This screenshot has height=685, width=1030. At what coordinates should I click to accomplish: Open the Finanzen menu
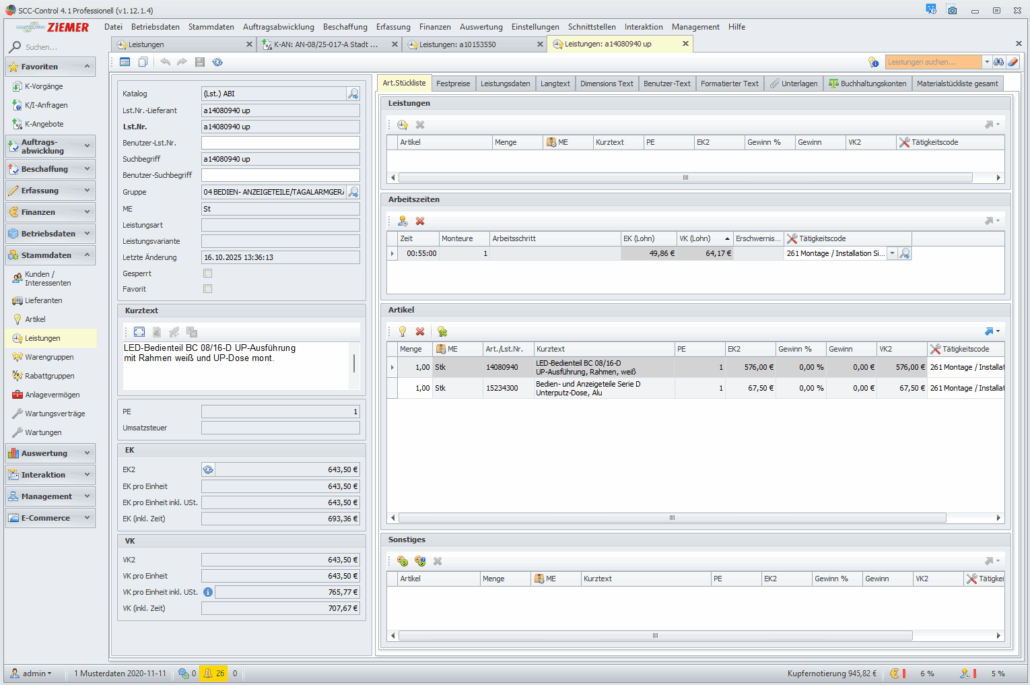(x=435, y=27)
